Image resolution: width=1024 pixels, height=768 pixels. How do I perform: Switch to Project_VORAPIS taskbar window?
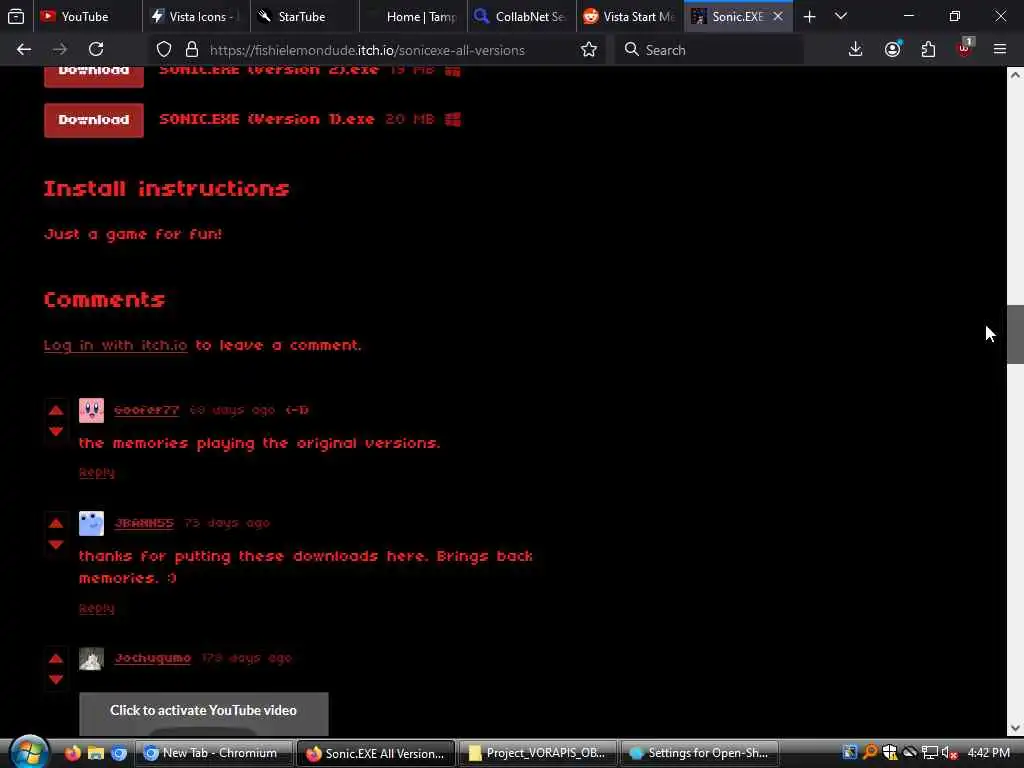pyautogui.click(x=537, y=753)
